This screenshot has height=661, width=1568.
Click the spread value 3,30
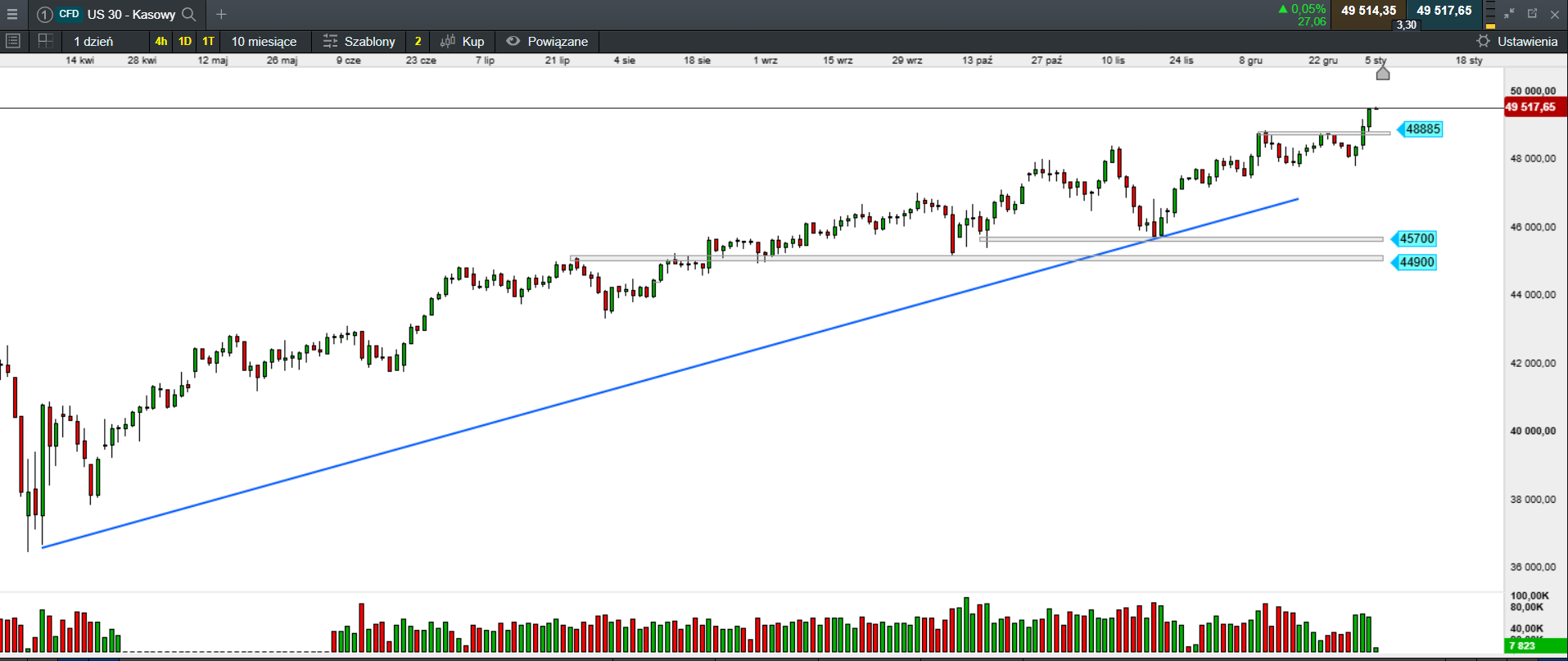coord(1407,25)
